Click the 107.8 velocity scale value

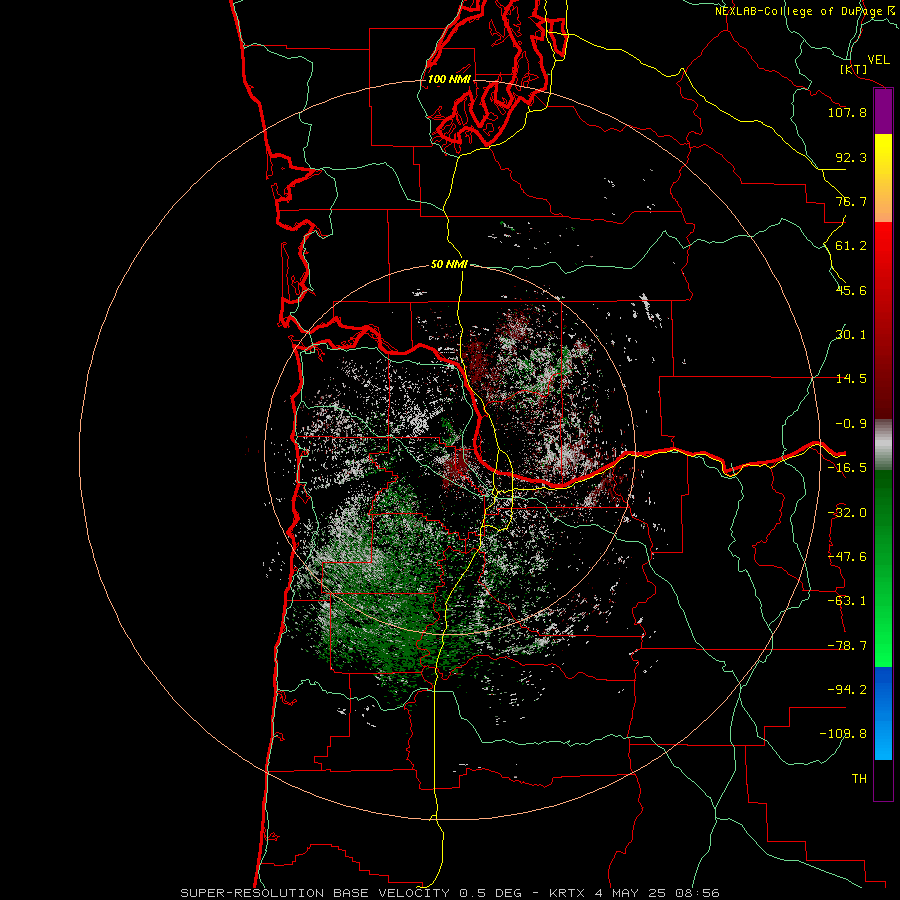pyautogui.click(x=847, y=112)
